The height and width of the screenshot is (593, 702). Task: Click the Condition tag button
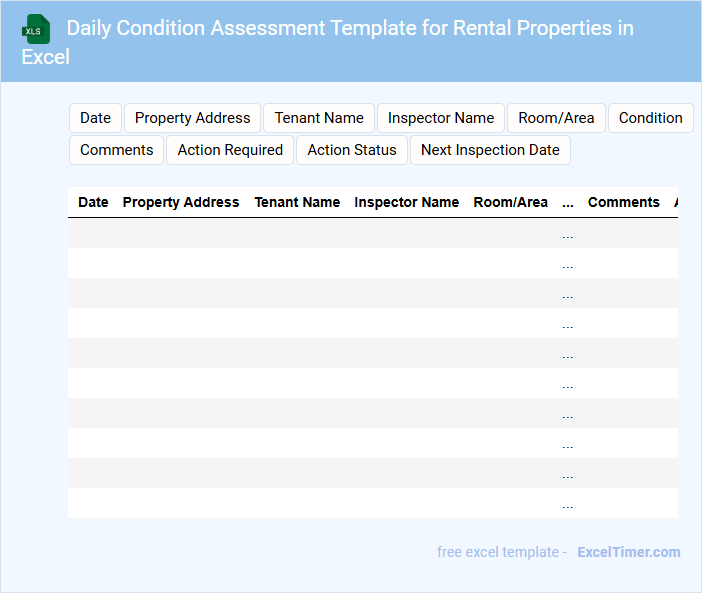click(x=650, y=118)
